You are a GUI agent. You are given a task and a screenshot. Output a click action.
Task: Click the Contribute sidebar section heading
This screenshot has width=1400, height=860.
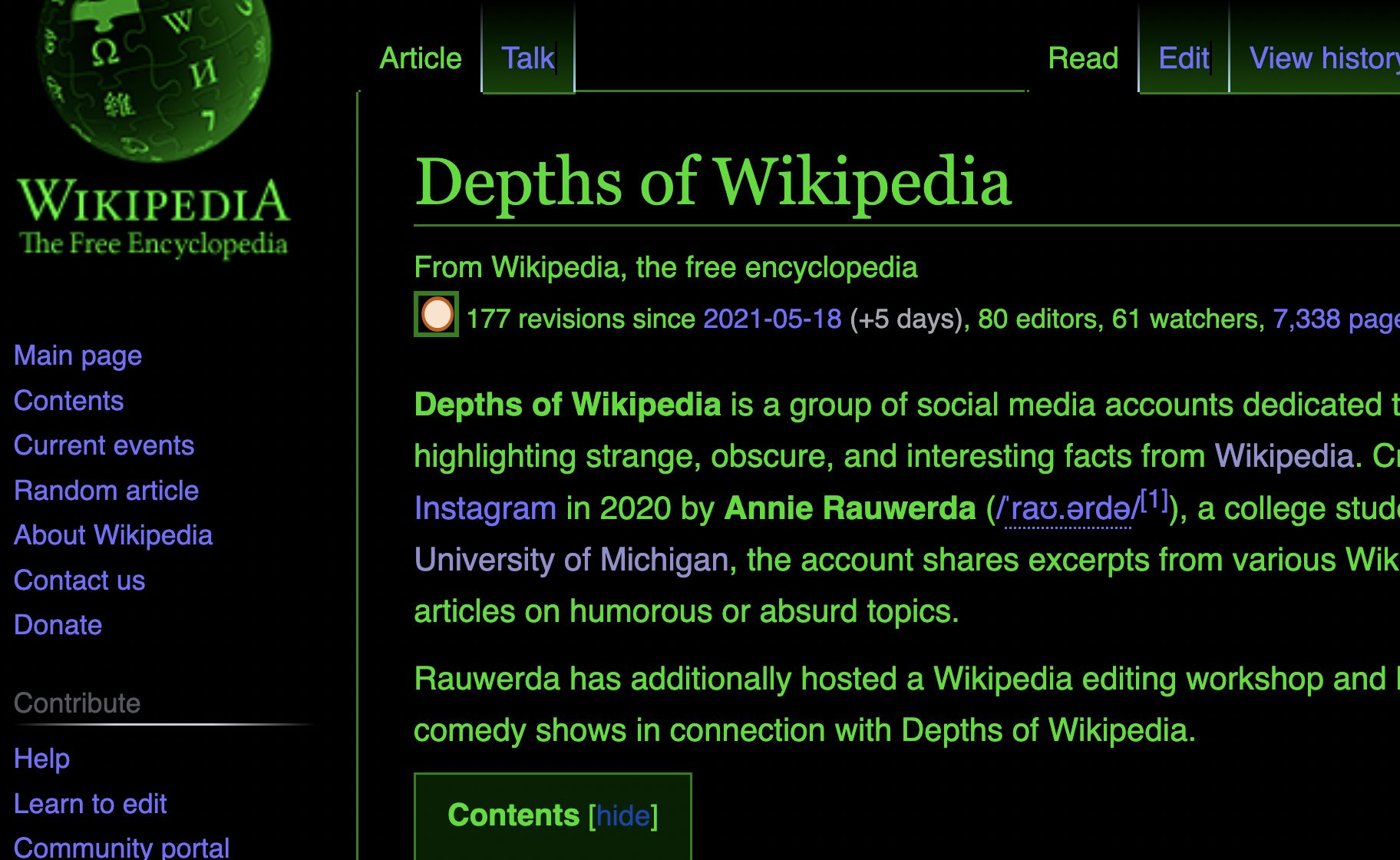78,703
